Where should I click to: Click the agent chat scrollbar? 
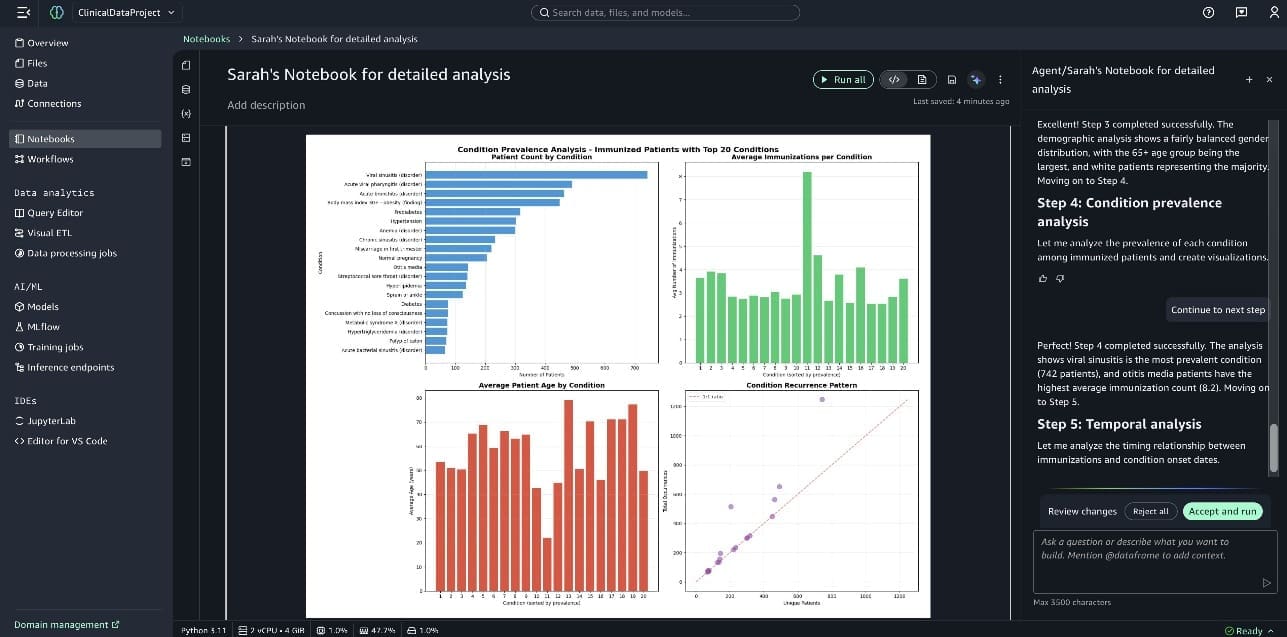[1273, 447]
